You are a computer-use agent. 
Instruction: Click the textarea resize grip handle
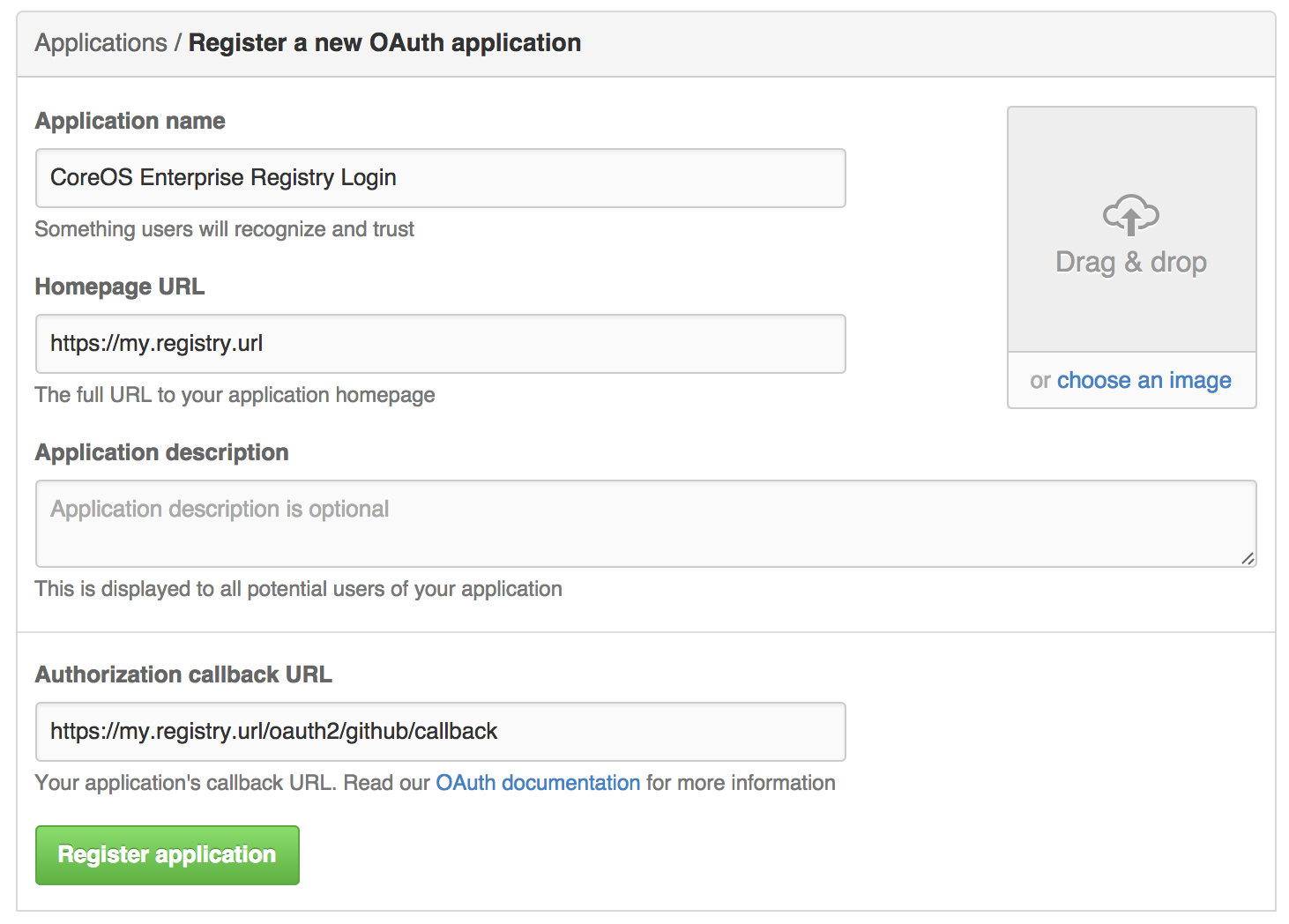coord(1248,557)
